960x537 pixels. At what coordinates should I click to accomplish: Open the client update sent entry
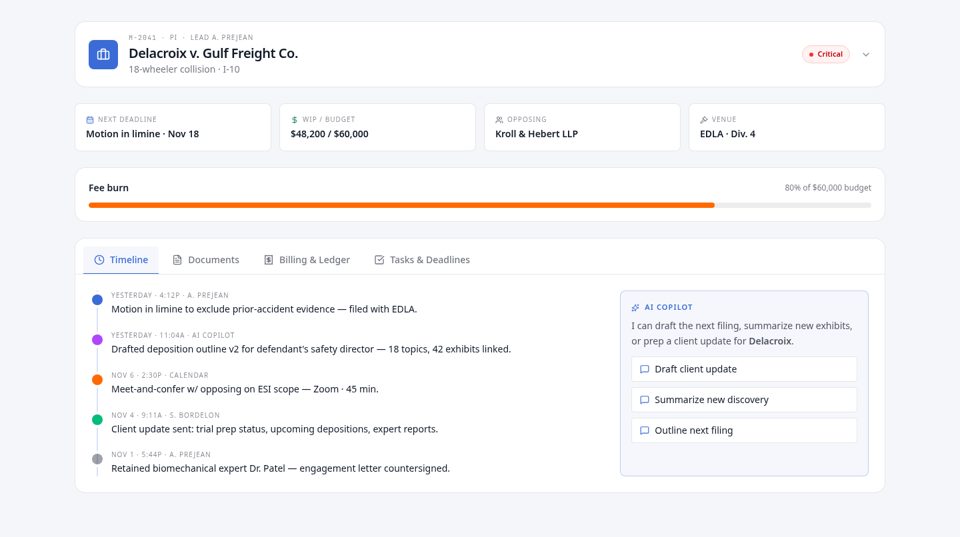click(274, 429)
